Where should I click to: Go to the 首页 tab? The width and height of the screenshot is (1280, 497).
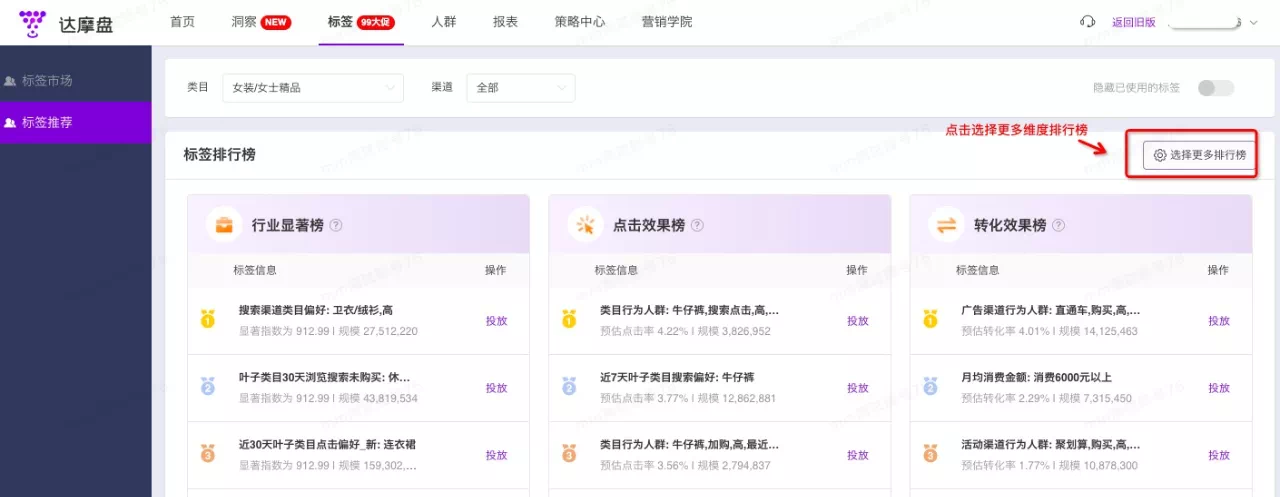182,22
